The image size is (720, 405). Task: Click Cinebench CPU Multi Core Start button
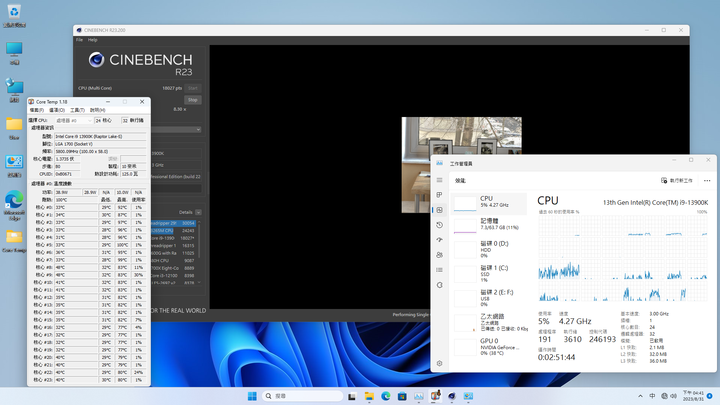(192, 88)
